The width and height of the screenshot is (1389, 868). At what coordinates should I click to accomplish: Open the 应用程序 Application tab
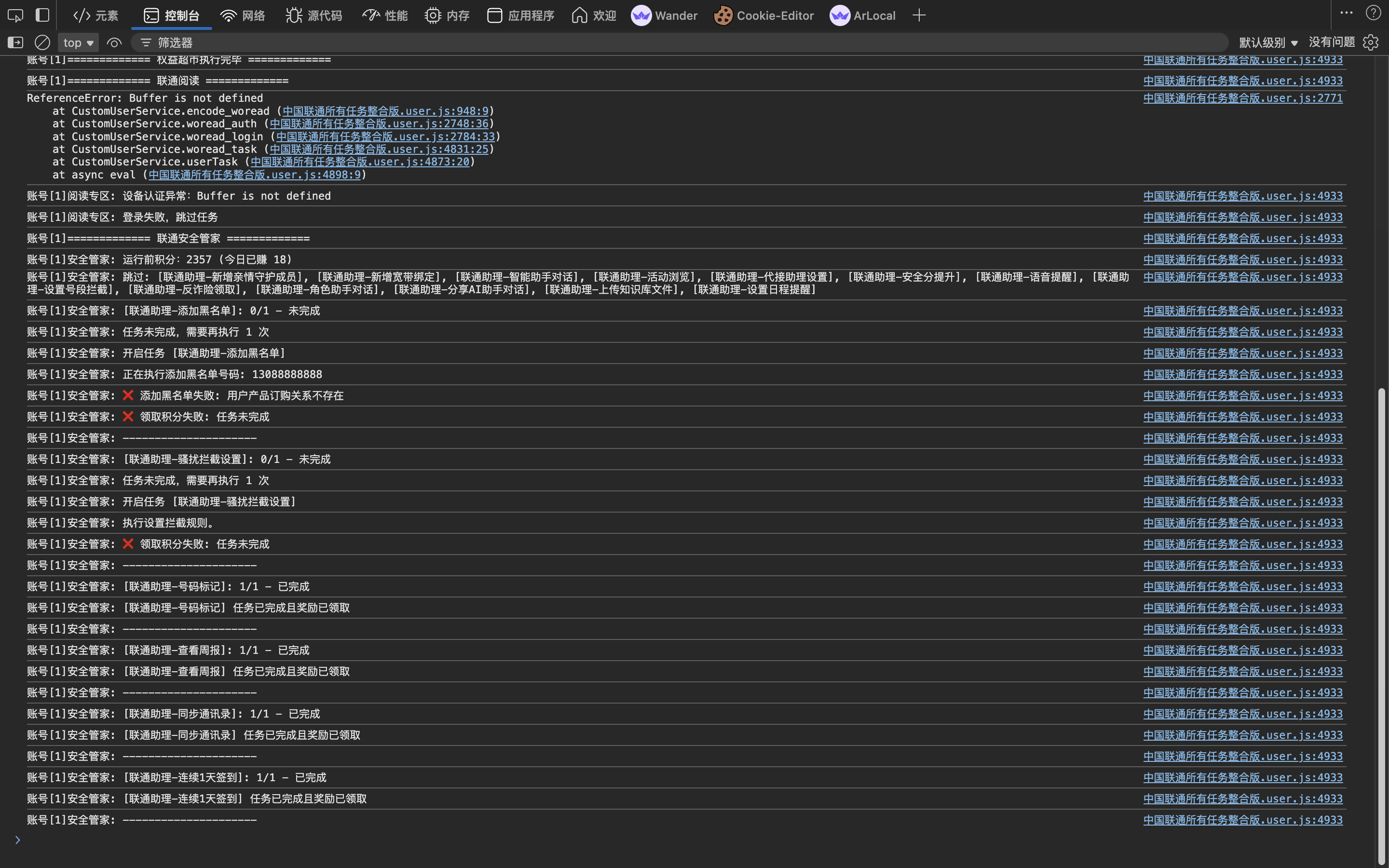[520, 15]
